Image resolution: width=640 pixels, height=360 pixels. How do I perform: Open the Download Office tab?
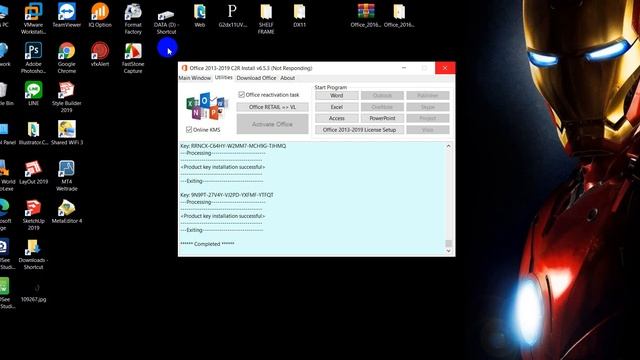tap(256, 78)
